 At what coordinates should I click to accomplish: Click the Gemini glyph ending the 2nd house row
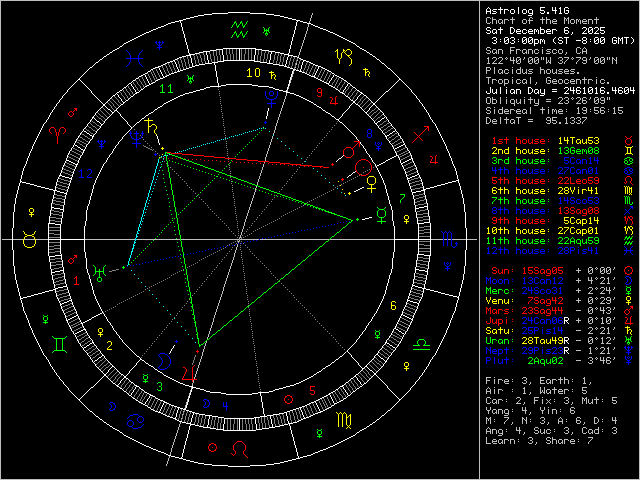(628, 151)
